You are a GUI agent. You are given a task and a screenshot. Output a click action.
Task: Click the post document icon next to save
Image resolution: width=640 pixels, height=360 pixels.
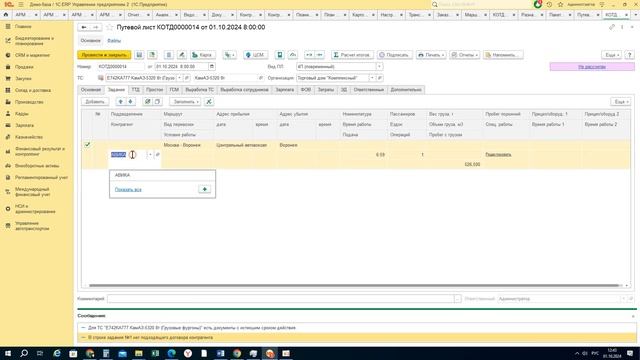pos(152,55)
